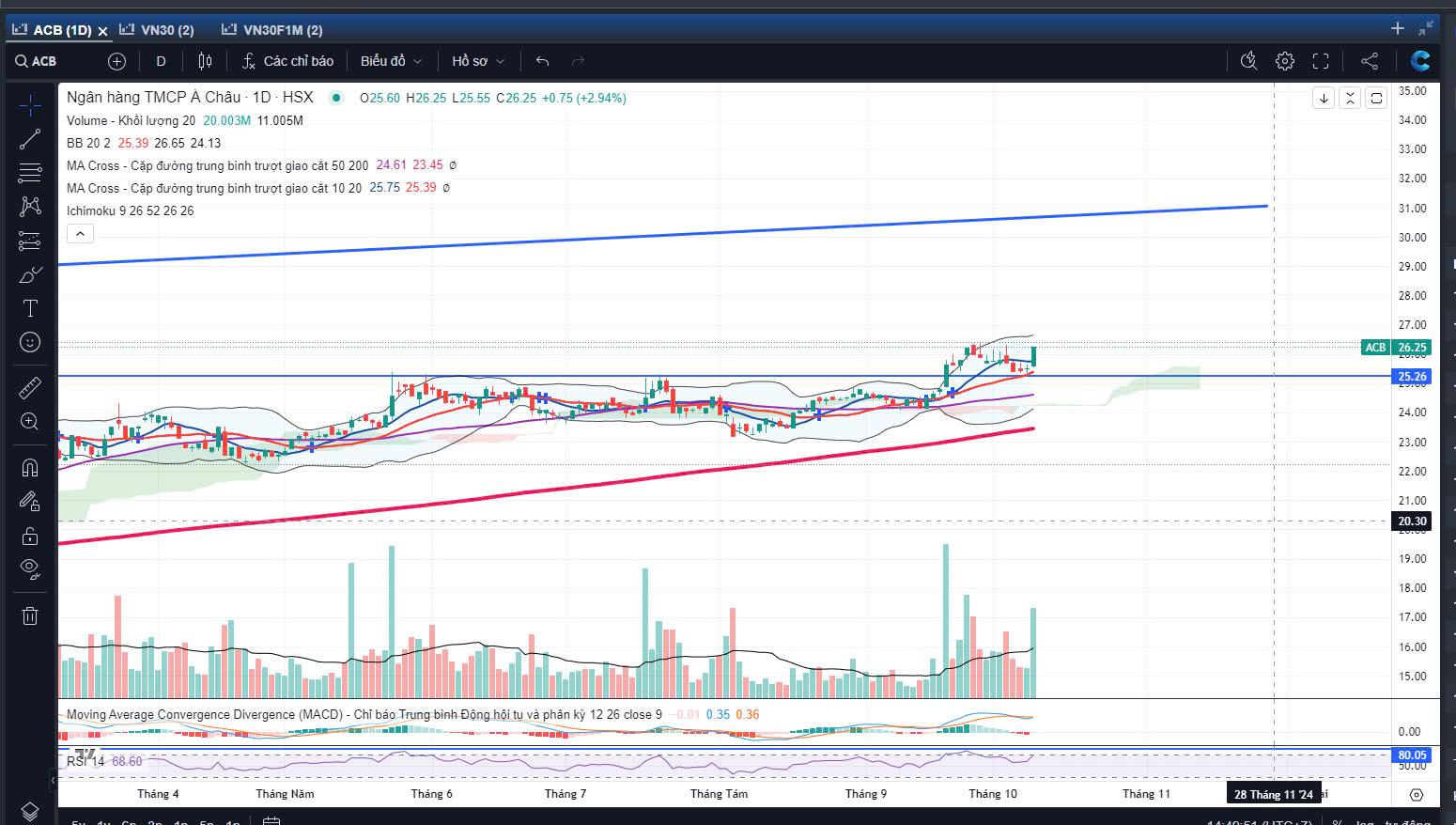Click the ACB symbol search field
Screen dimensions: 1456x825
pyautogui.click(x=45, y=61)
